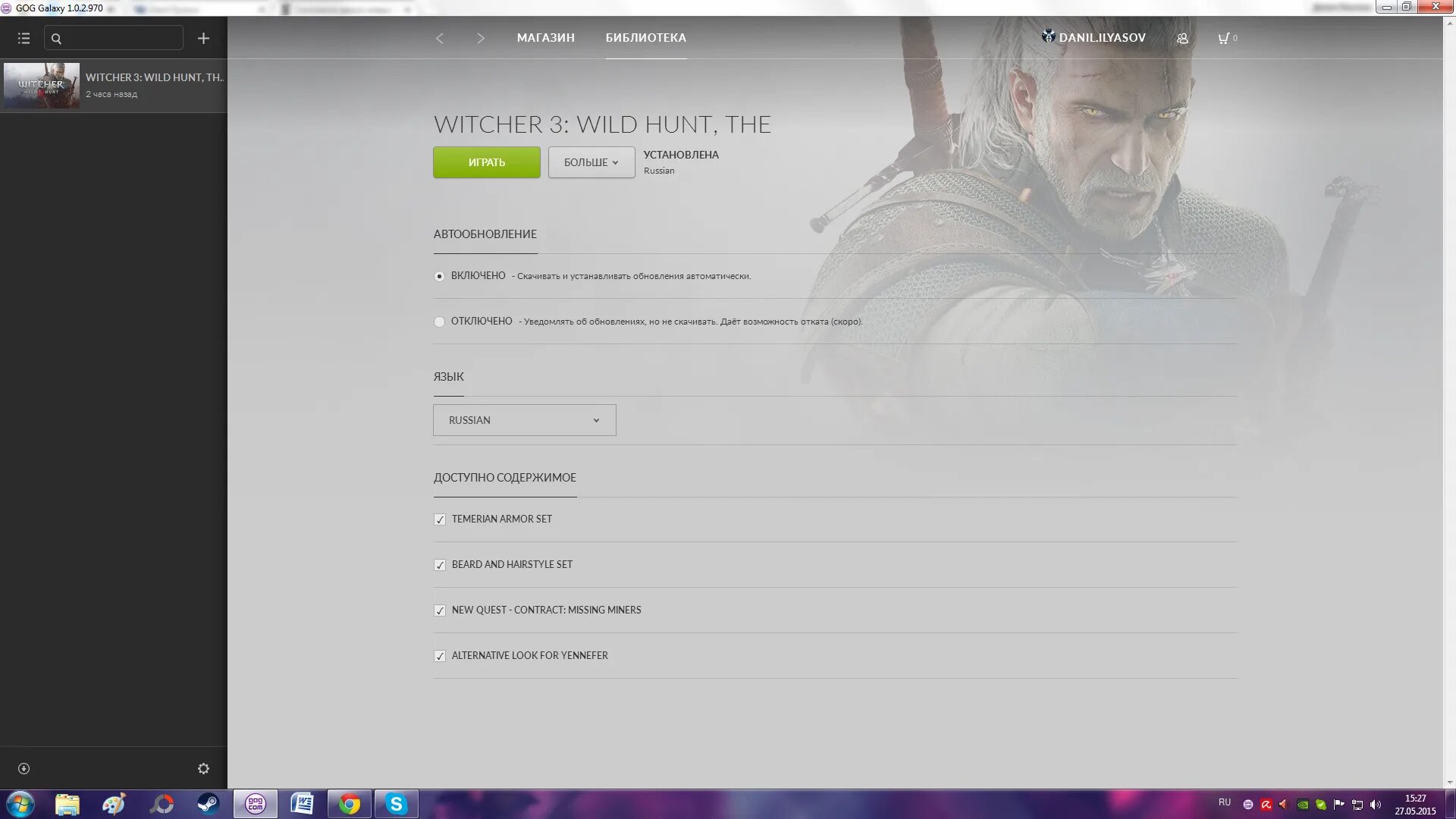Click the plus icon to add a game
1456x819 pixels.
[x=203, y=38]
